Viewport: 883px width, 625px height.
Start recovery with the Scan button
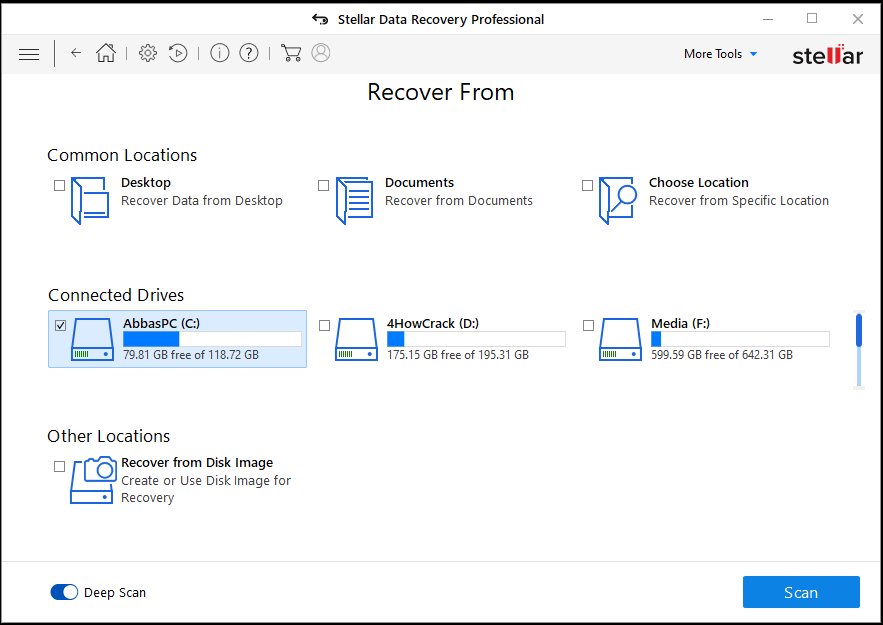801,592
